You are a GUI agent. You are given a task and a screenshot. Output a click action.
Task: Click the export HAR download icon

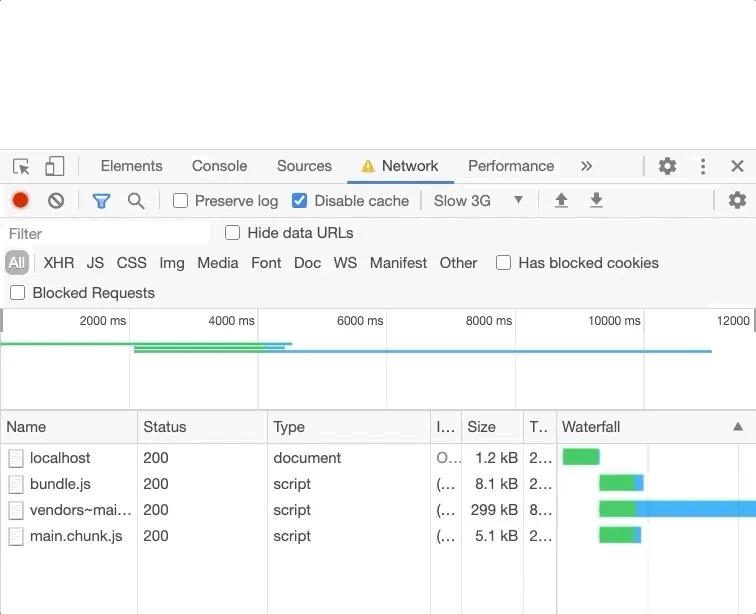(x=596, y=201)
